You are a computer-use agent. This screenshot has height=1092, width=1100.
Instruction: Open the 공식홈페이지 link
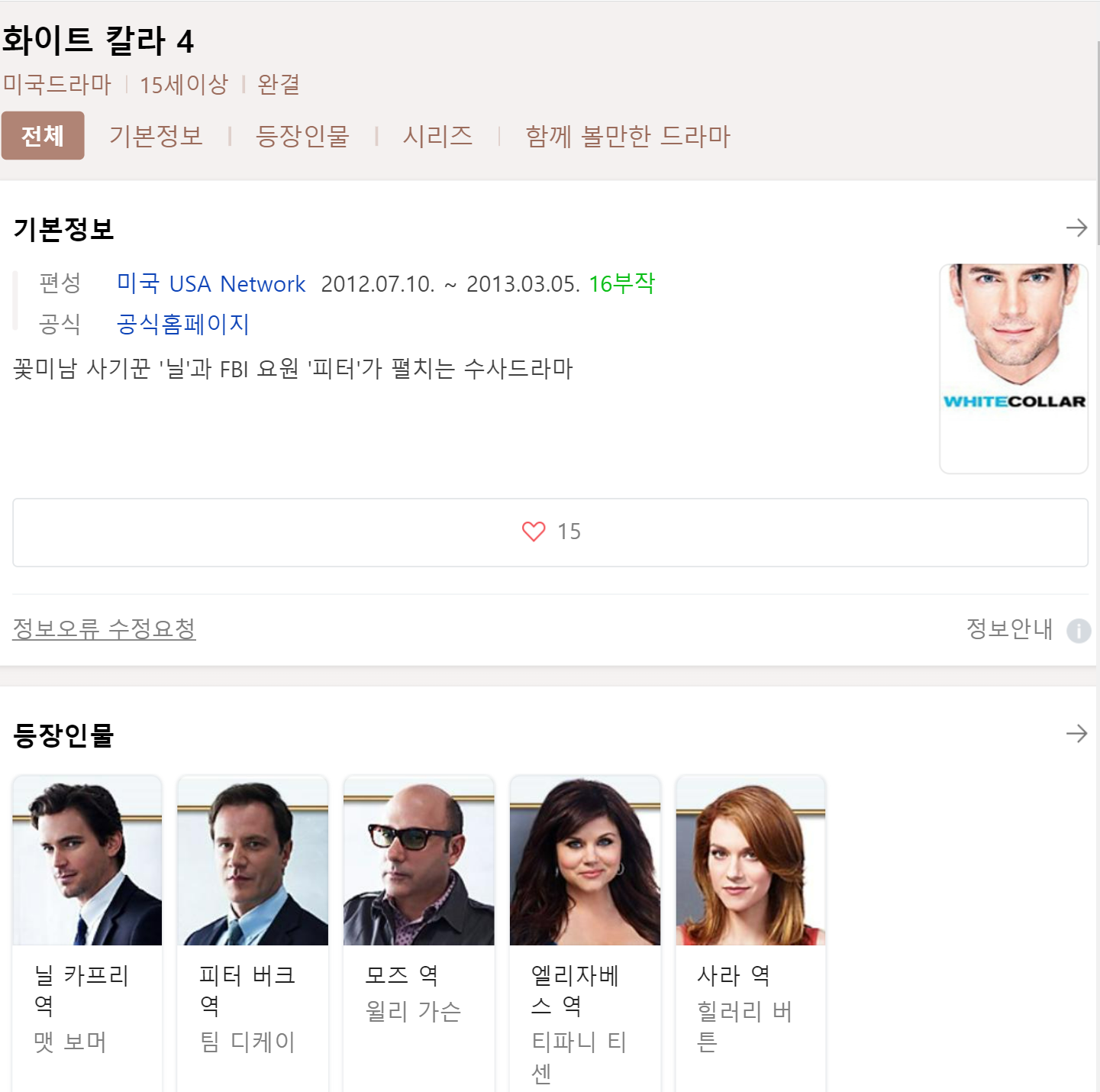click(x=183, y=325)
